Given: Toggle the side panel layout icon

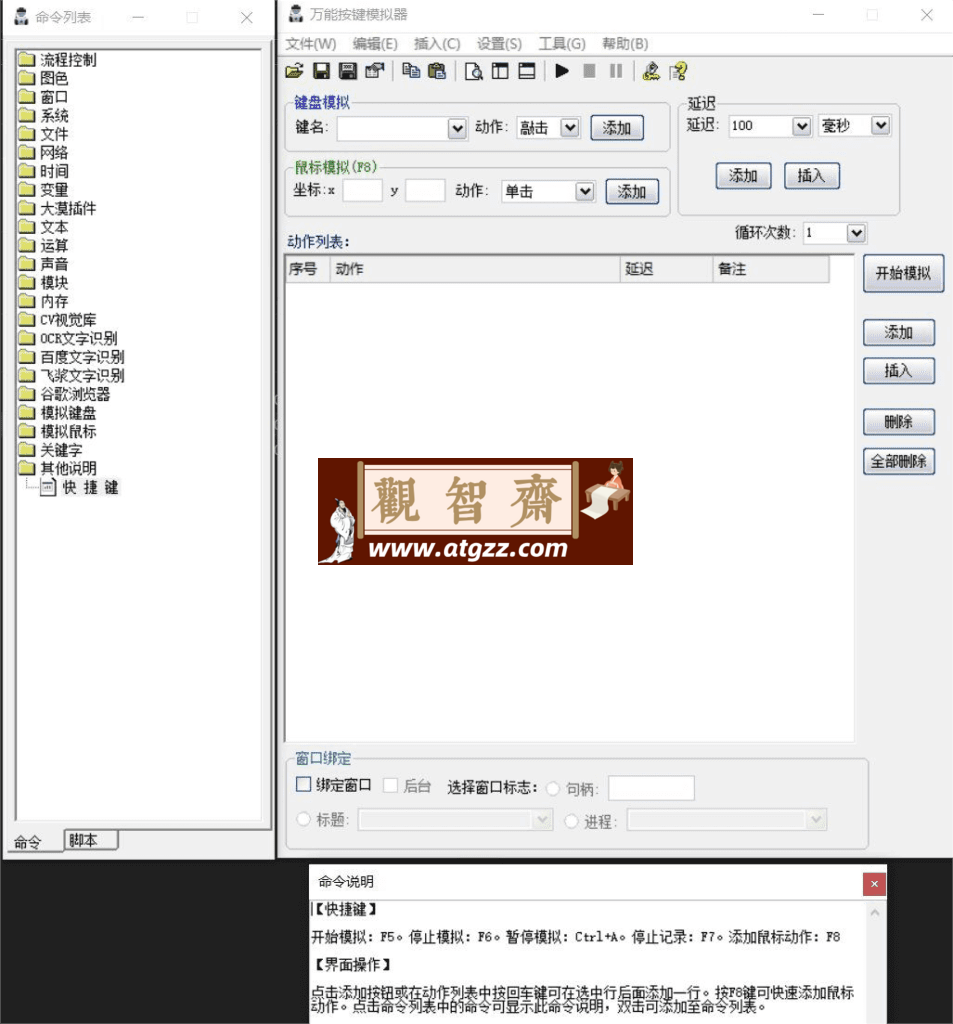Looking at the screenshot, I should pyautogui.click(x=500, y=71).
